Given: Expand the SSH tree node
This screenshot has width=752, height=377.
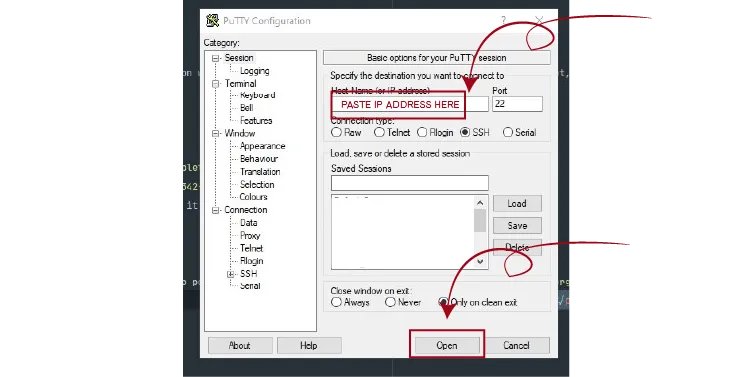Looking at the screenshot, I should click(231, 274).
